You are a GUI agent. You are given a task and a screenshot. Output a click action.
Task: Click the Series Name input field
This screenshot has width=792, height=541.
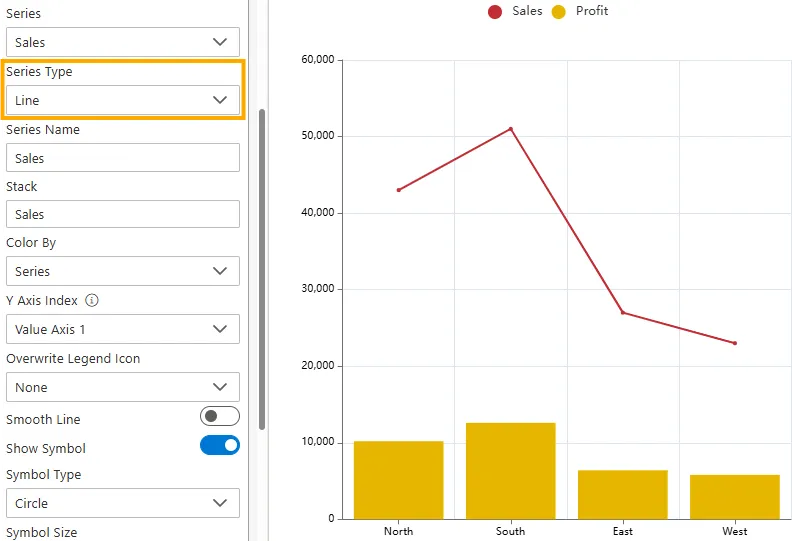[x=122, y=158]
